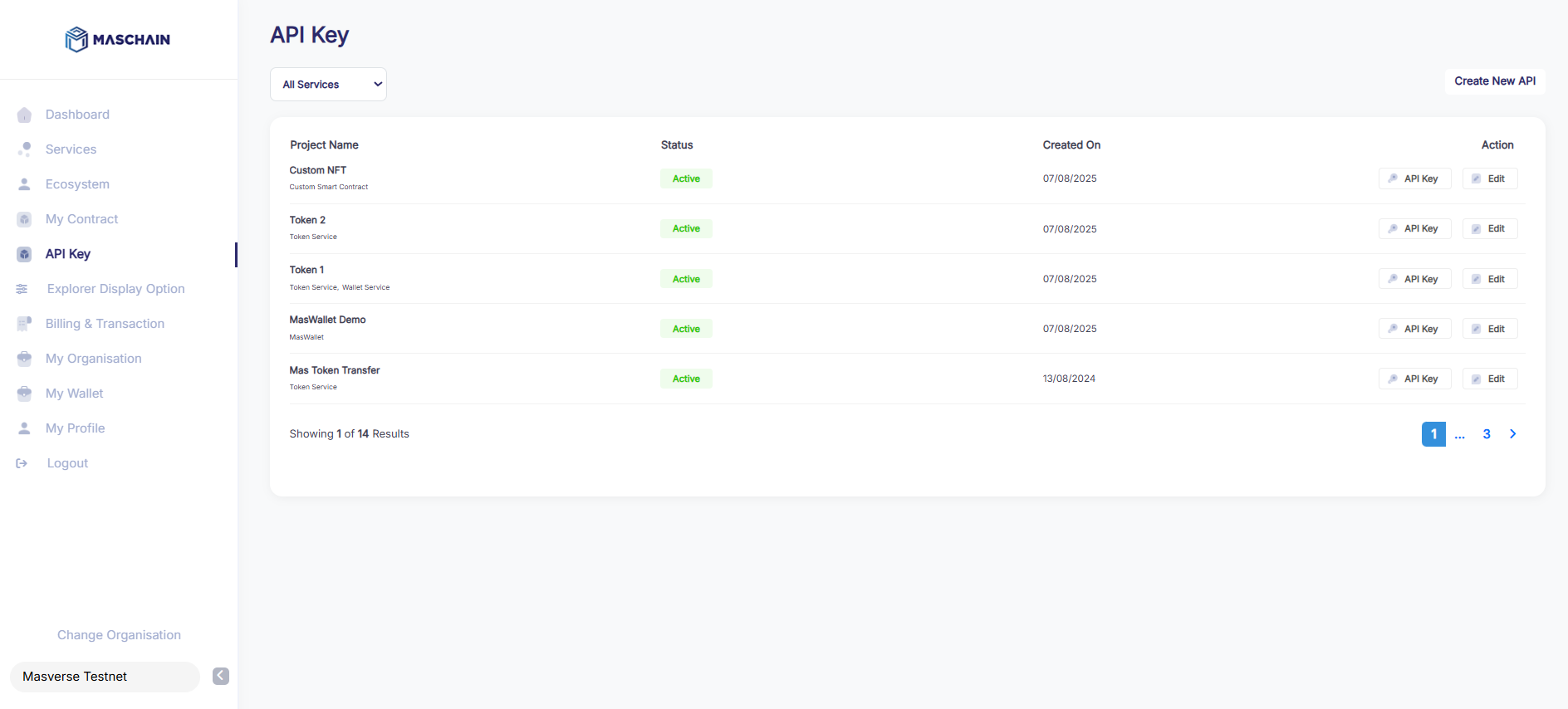The width and height of the screenshot is (1568, 709).
Task: Click the My Organisation briefcase icon
Action: pos(24,359)
